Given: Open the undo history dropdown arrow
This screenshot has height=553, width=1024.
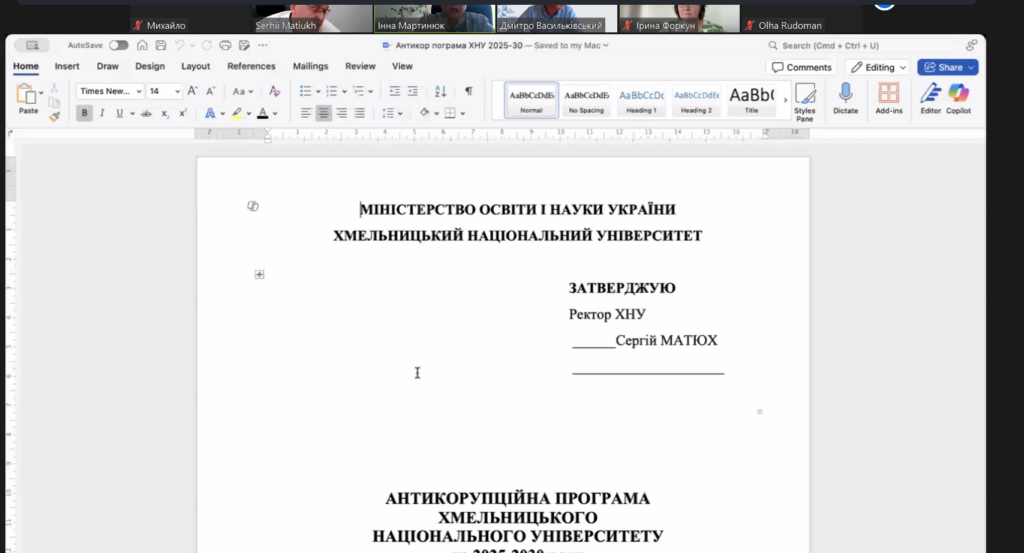Looking at the screenshot, I should tap(192, 46).
